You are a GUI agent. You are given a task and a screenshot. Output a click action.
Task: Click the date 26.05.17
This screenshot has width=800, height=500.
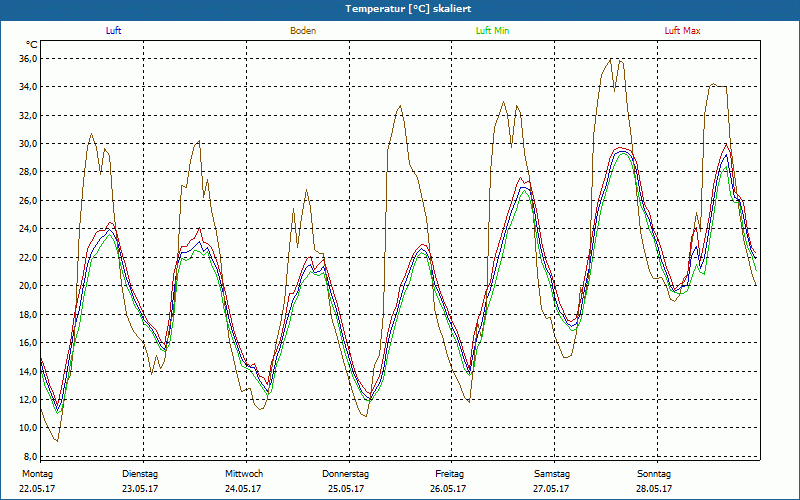click(448, 489)
